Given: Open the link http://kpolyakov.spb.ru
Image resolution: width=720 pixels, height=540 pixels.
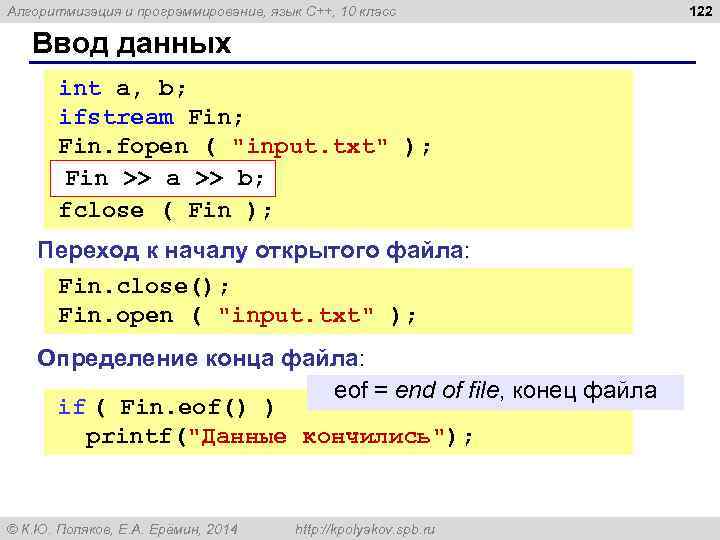Looking at the screenshot, I should coord(365,529).
